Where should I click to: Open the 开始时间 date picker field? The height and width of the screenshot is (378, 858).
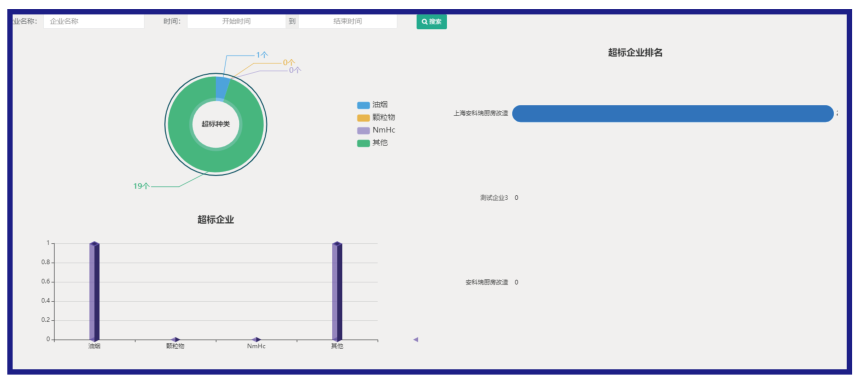pyautogui.click(x=236, y=21)
